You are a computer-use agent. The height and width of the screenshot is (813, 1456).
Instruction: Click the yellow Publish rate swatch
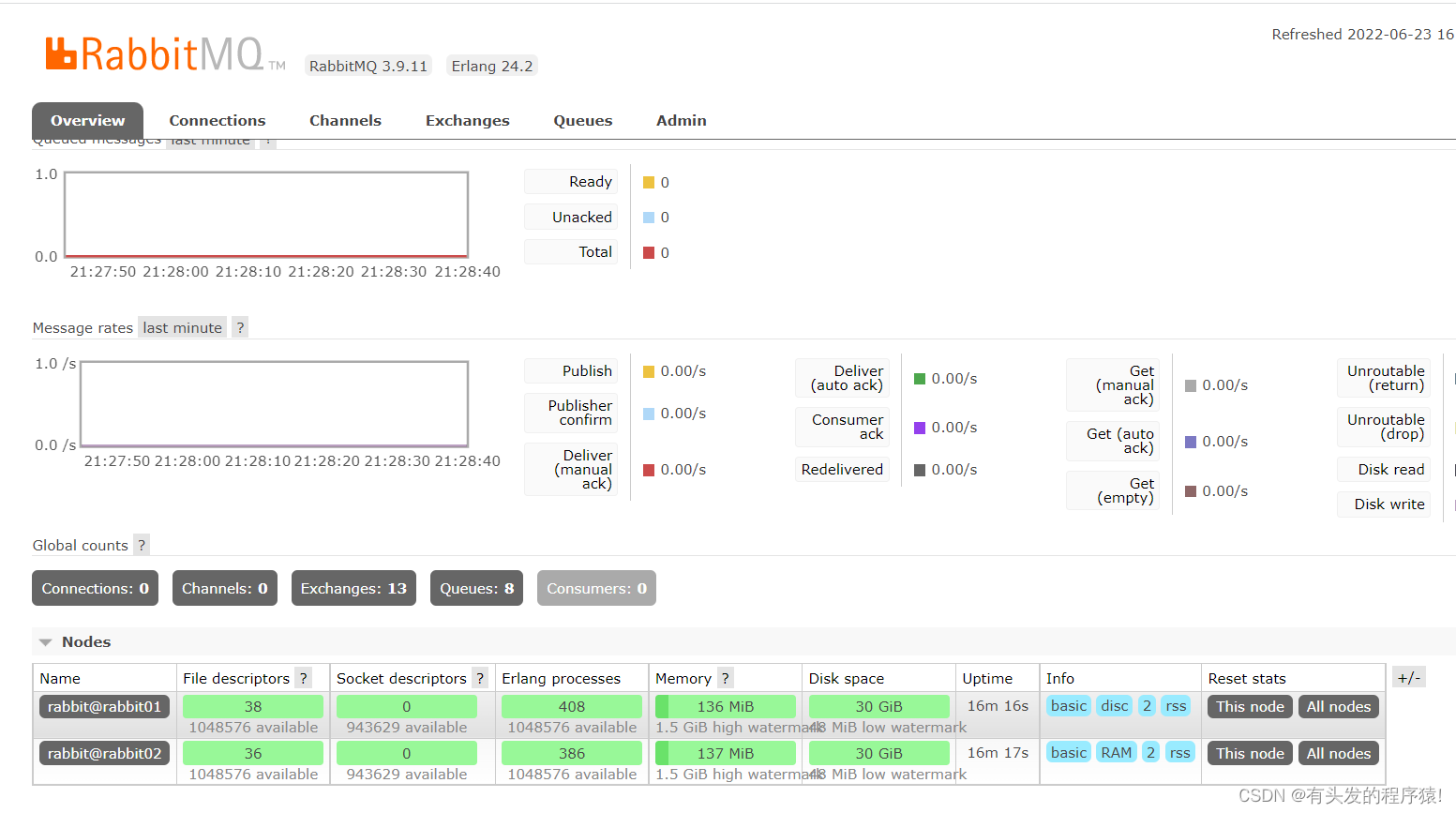(x=649, y=372)
